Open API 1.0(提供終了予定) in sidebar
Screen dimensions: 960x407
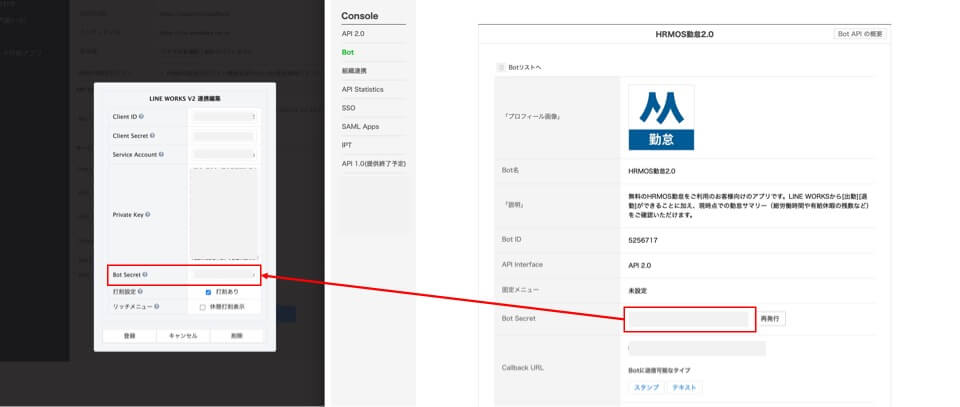(x=373, y=163)
